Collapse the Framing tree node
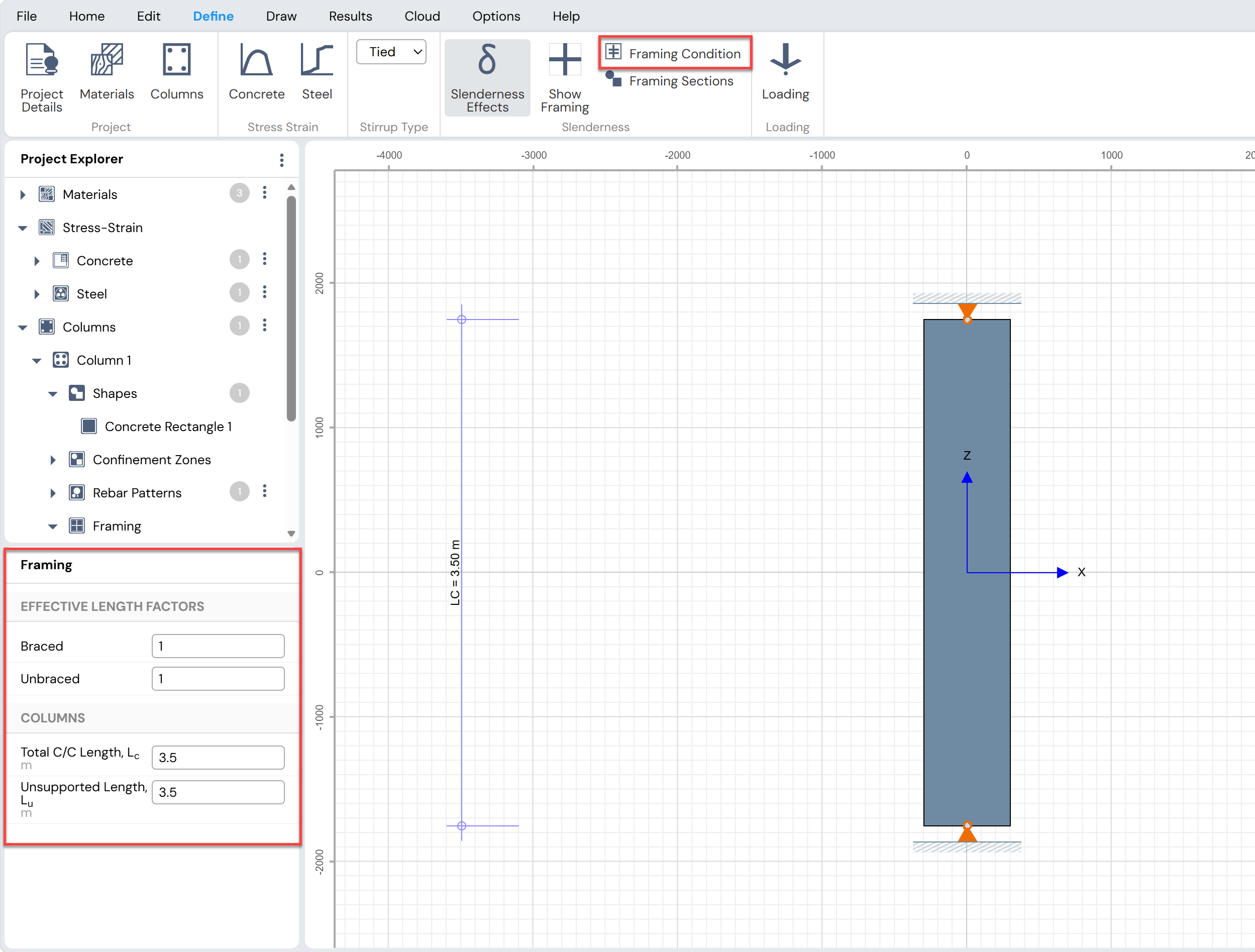The image size is (1255, 952). point(53,526)
